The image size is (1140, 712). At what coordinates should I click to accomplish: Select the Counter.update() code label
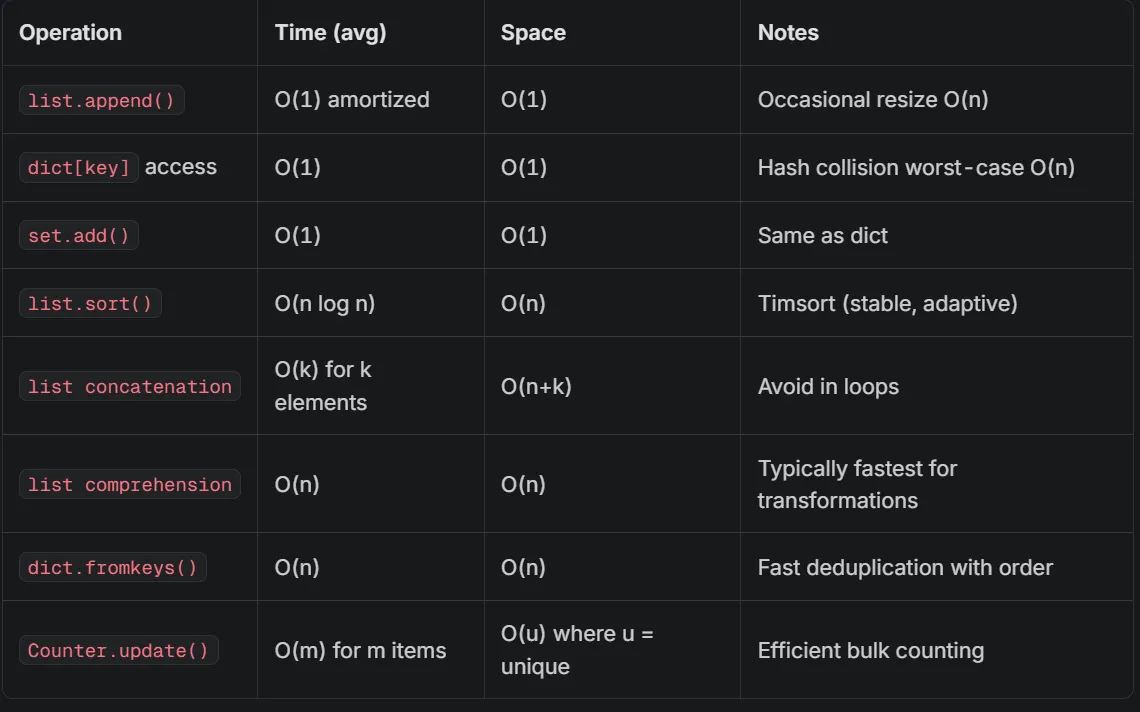tap(119, 650)
